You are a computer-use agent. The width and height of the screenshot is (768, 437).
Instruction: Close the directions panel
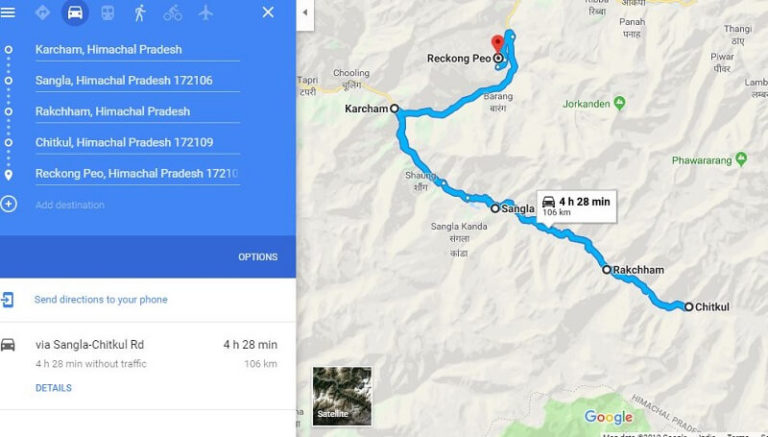[x=268, y=12]
